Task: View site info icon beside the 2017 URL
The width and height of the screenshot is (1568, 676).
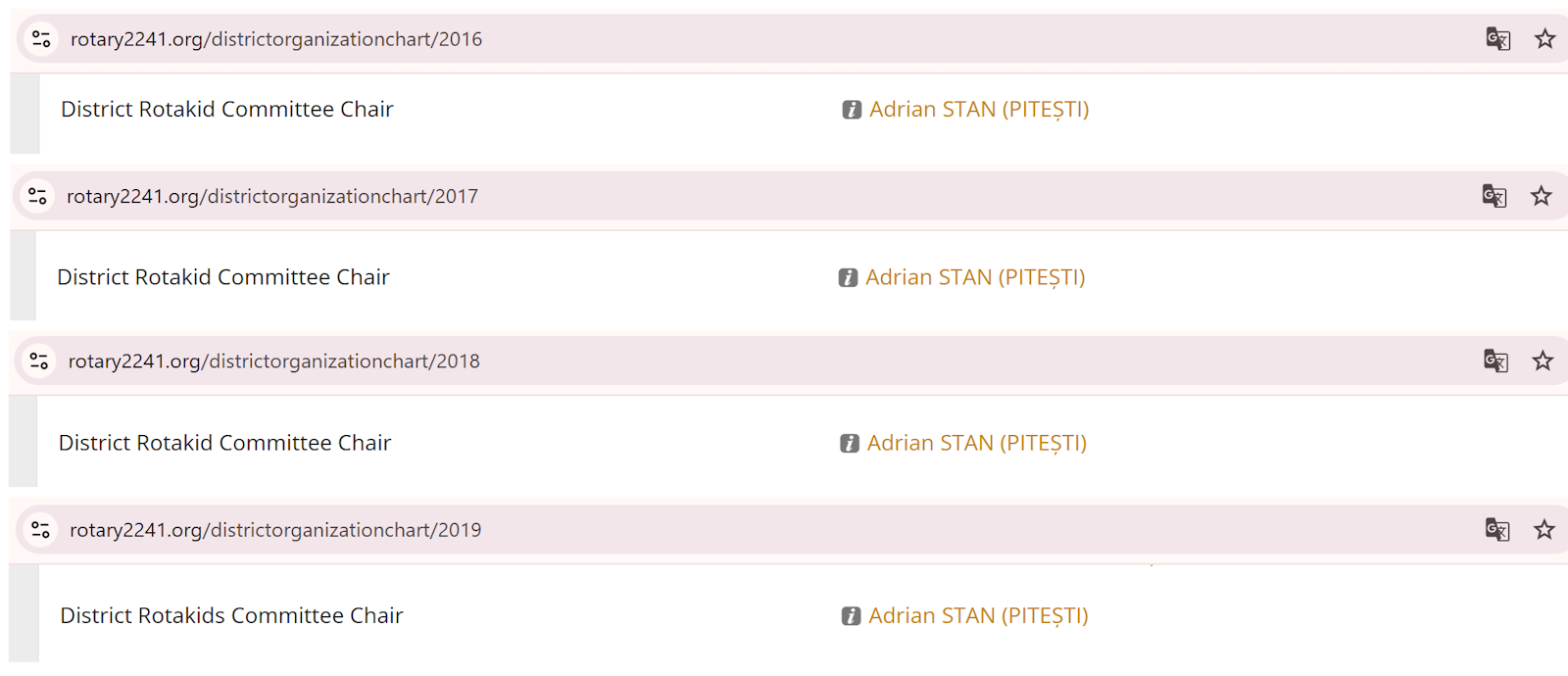Action: (38, 196)
